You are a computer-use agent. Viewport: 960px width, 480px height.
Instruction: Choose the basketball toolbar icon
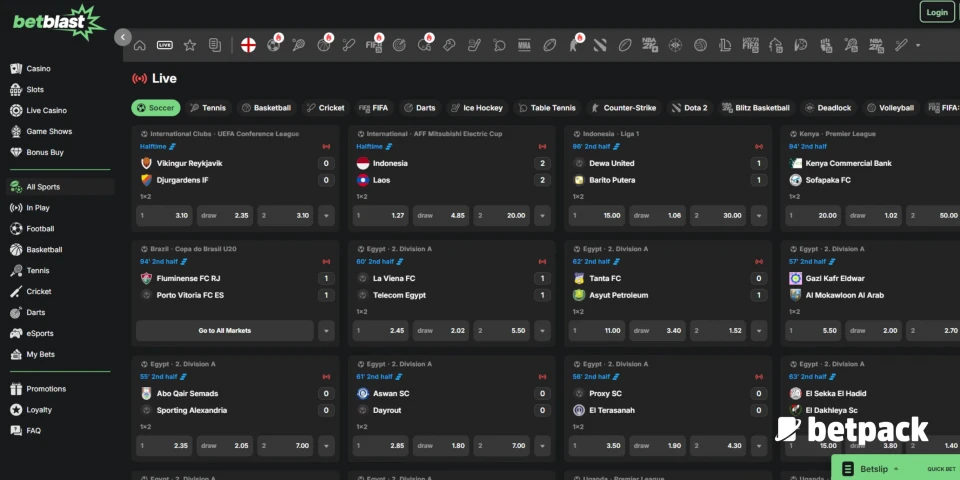pos(324,45)
